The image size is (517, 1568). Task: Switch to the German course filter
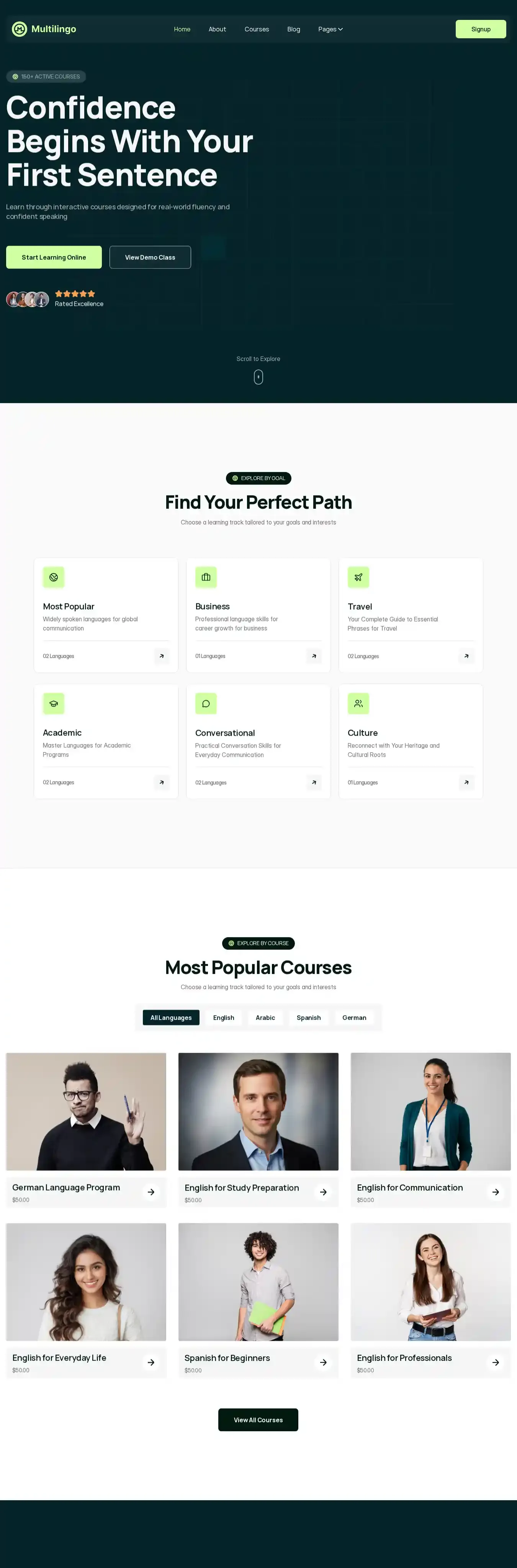(354, 1017)
